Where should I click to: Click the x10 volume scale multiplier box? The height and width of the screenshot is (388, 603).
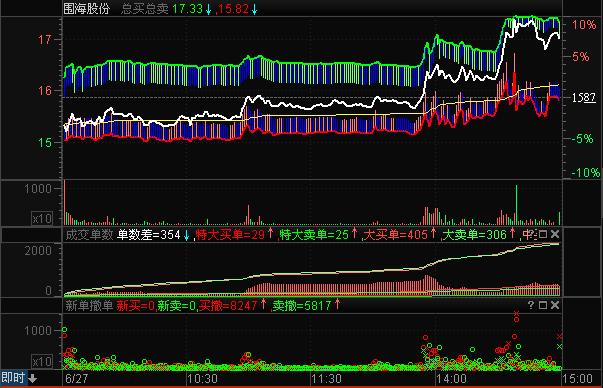pyautogui.click(x=42, y=219)
